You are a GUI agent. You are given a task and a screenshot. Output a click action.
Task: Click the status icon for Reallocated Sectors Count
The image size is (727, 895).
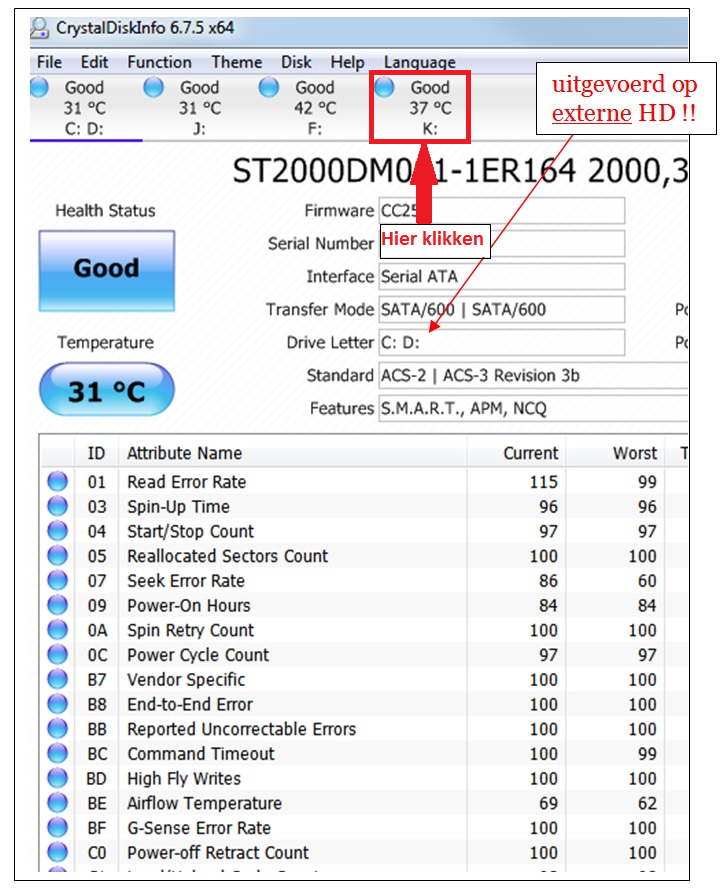coord(57,555)
